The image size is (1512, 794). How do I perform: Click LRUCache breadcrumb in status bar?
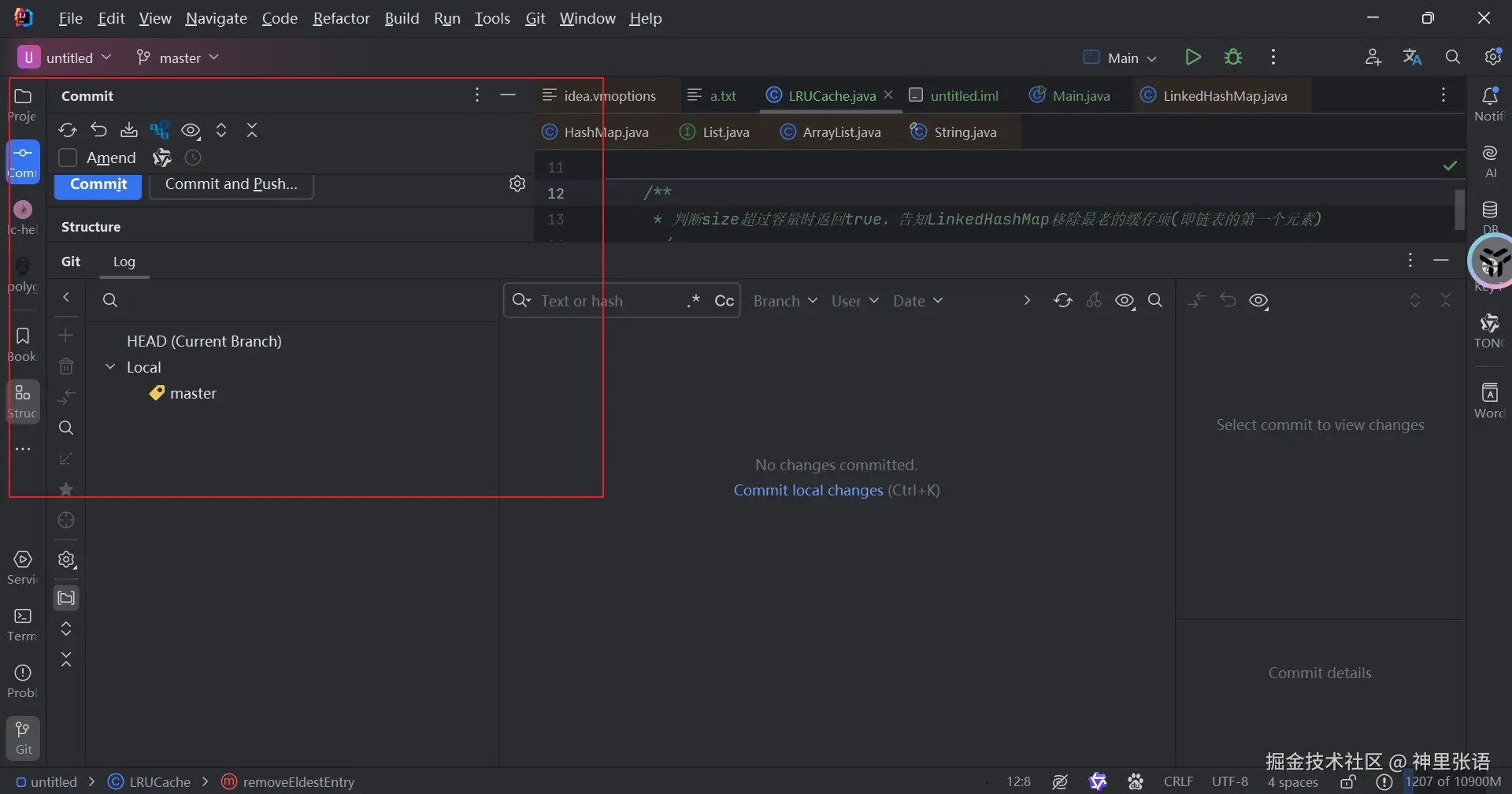click(x=150, y=781)
